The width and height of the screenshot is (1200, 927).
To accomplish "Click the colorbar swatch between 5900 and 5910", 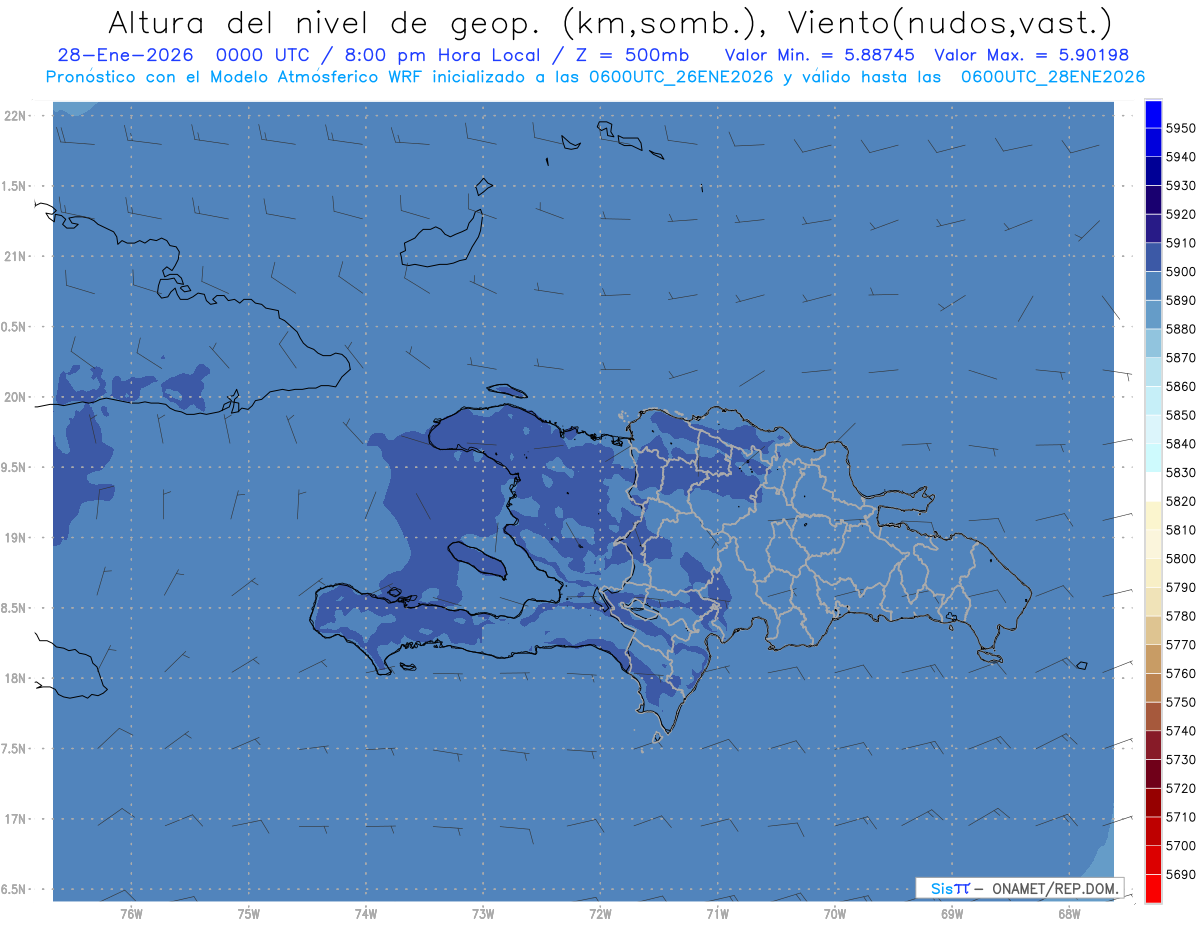I will 1152,257.
